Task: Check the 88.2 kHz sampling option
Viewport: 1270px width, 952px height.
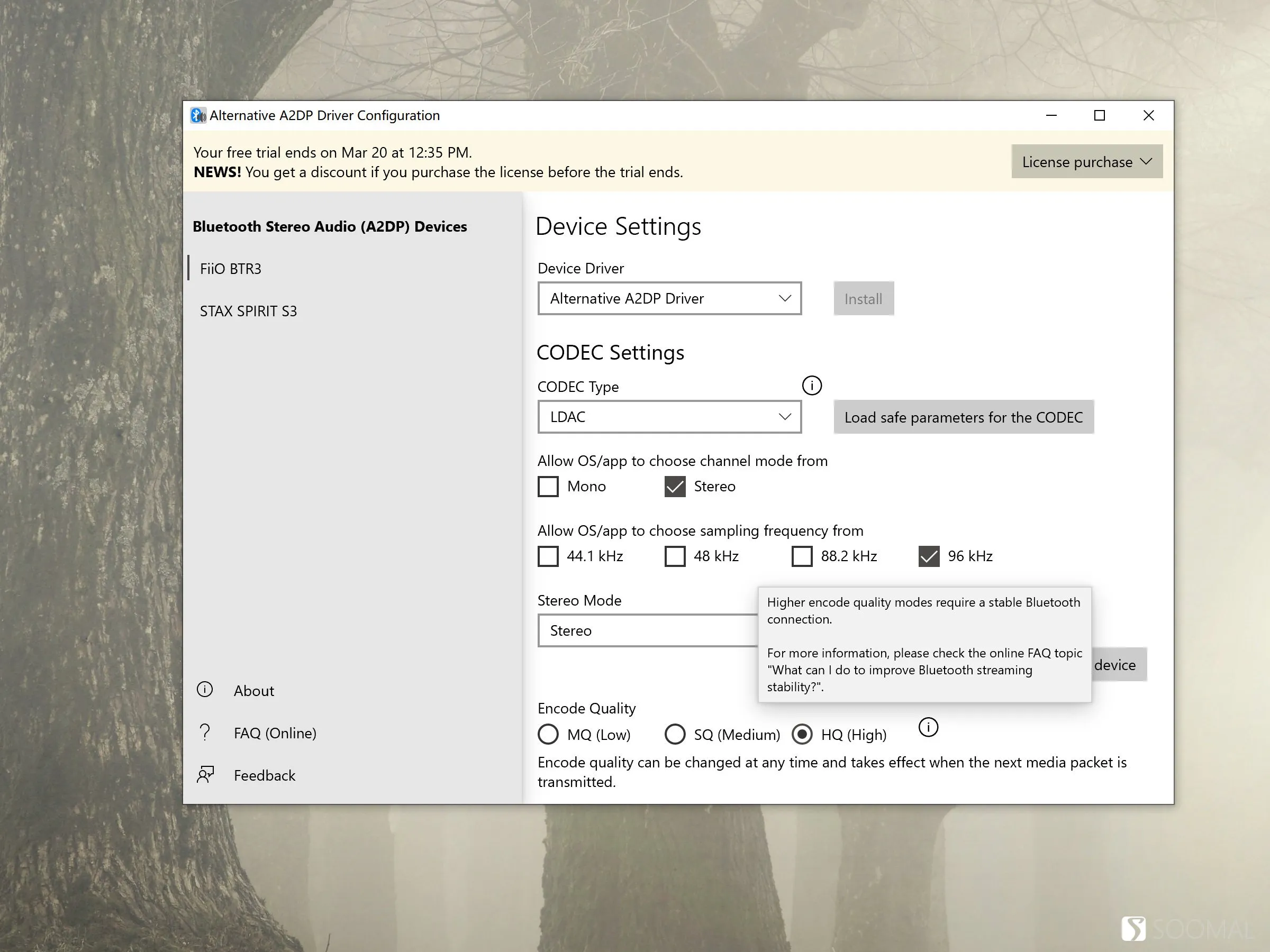Action: coord(802,556)
